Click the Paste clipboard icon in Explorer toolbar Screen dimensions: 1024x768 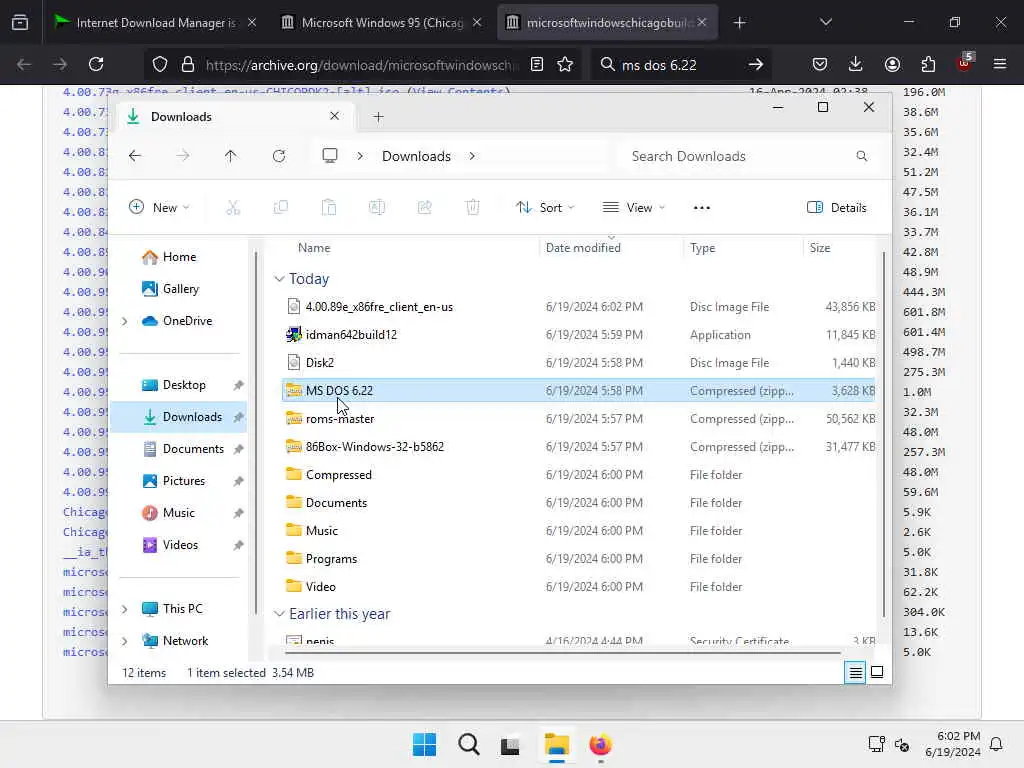pos(329,208)
